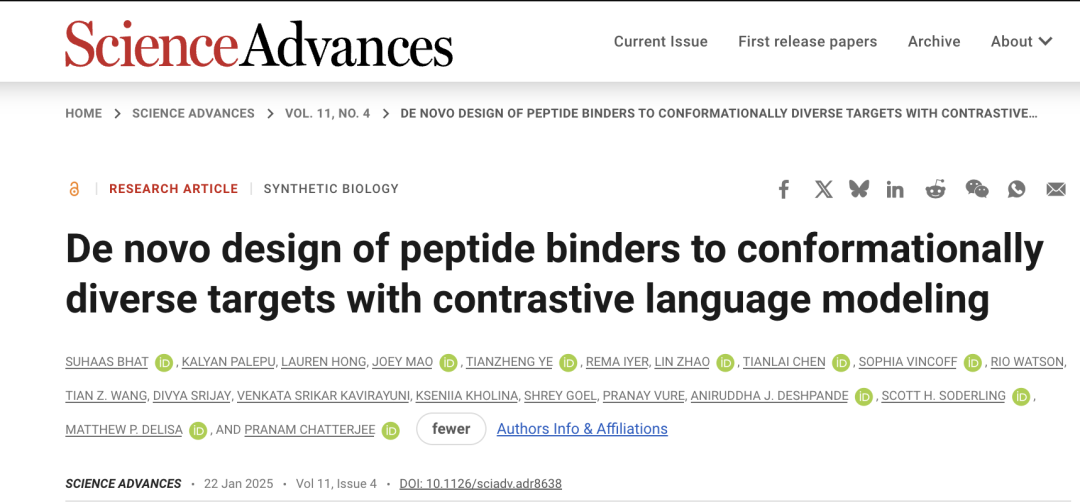Open the article DOI link
The height and width of the screenshot is (503, 1080).
pyautogui.click(x=481, y=484)
